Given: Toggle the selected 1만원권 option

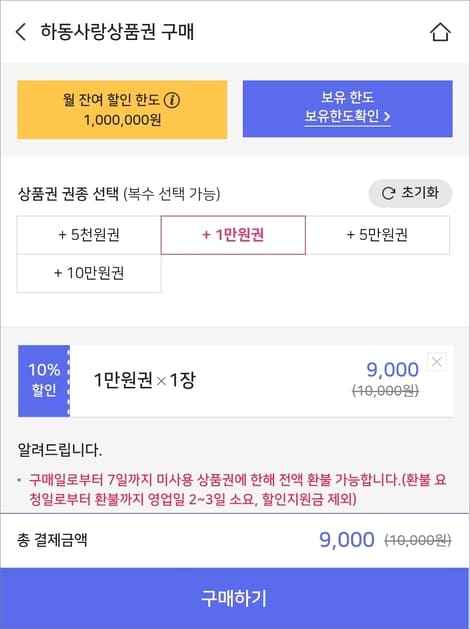Looking at the screenshot, I should pos(233,235).
